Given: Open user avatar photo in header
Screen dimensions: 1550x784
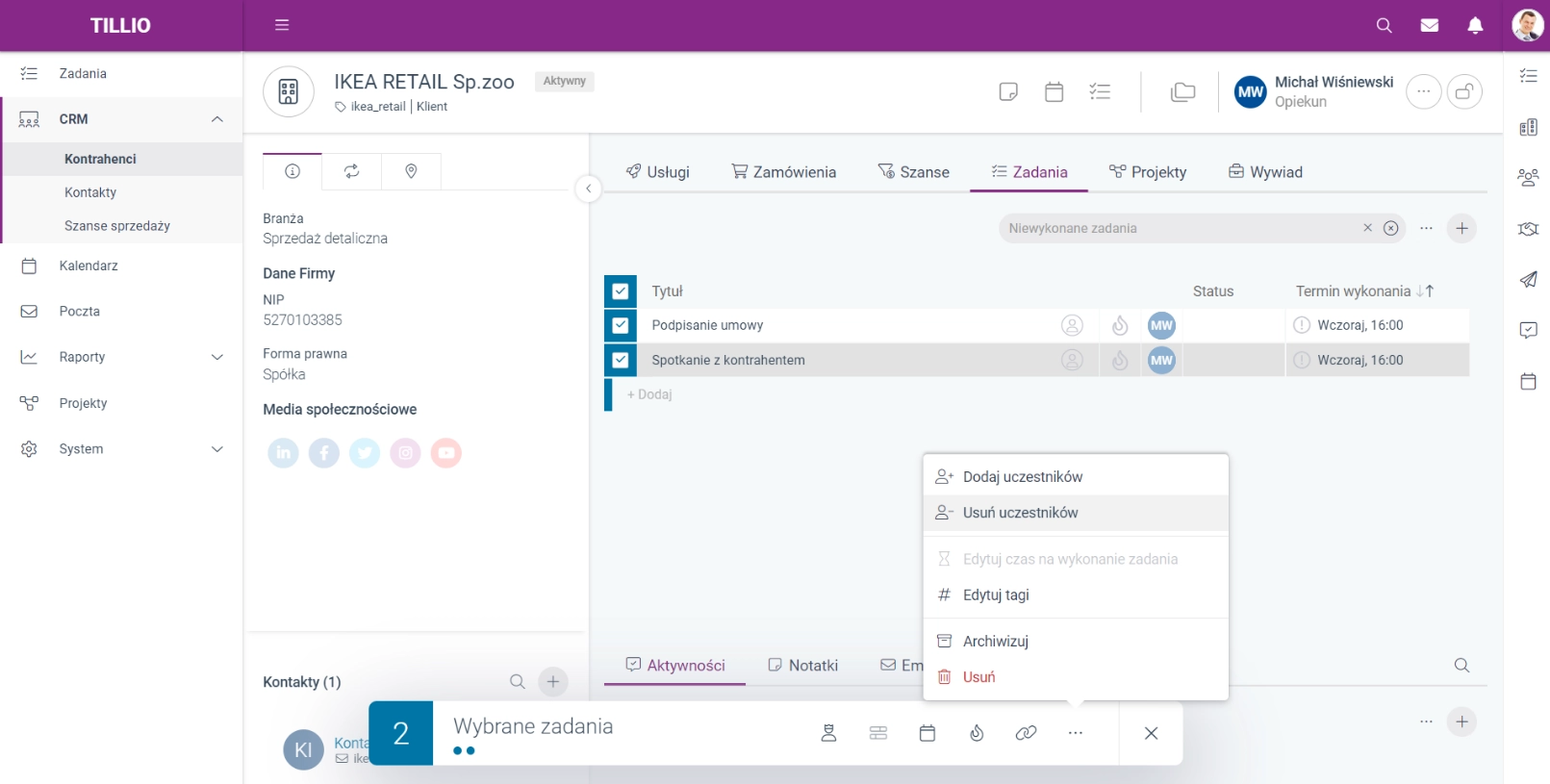Looking at the screenshot, I should click(1528, 25).
